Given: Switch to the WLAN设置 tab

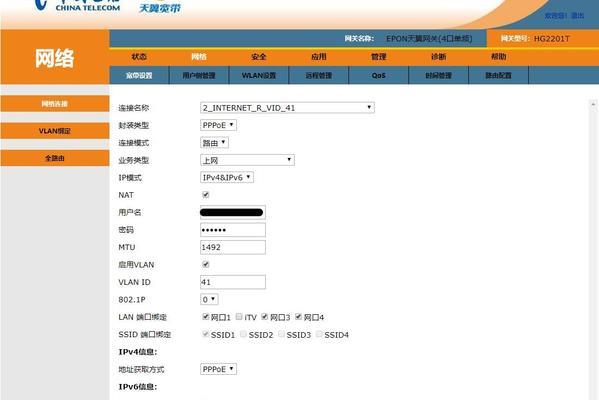Looking at the screenshot, I should click(259, 75).
